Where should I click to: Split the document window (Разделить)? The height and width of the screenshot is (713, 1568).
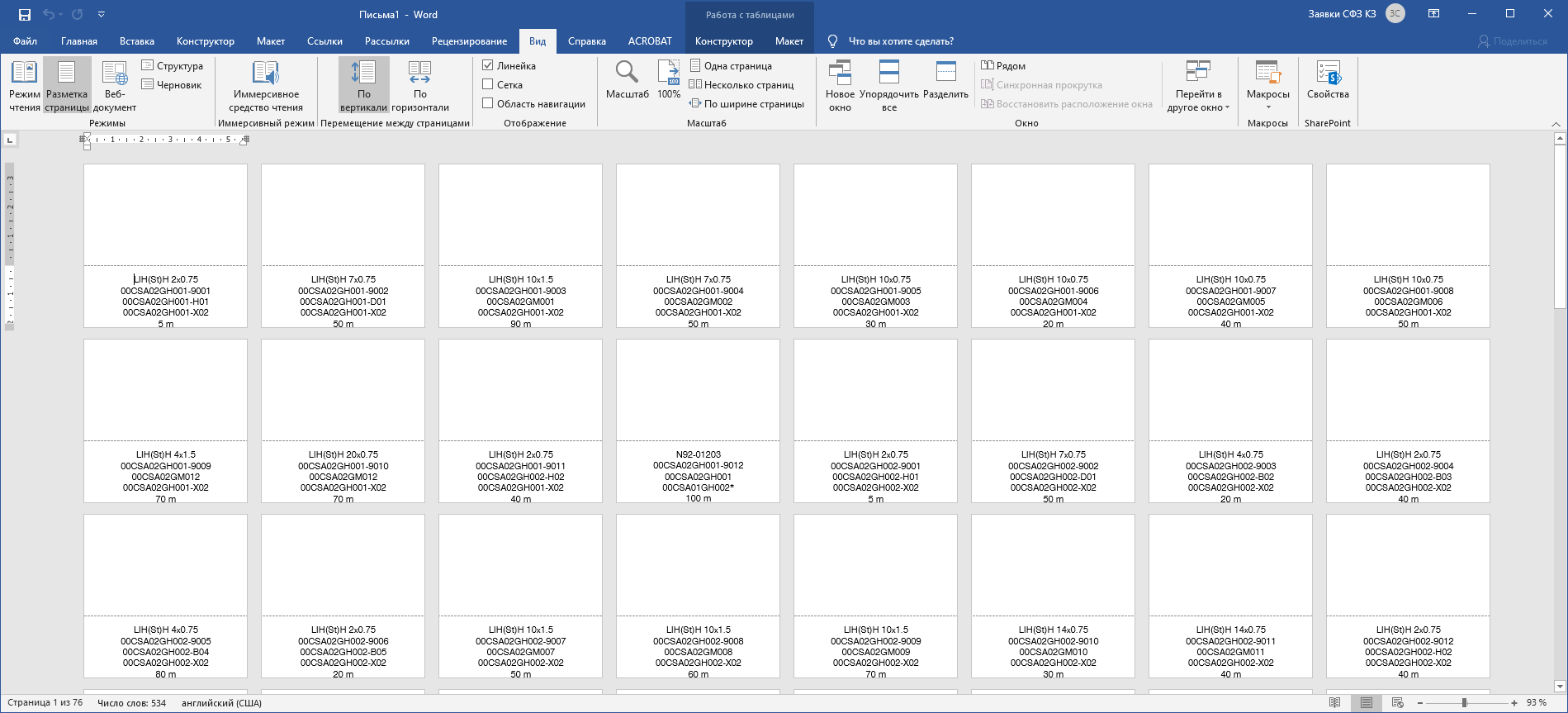945,80
